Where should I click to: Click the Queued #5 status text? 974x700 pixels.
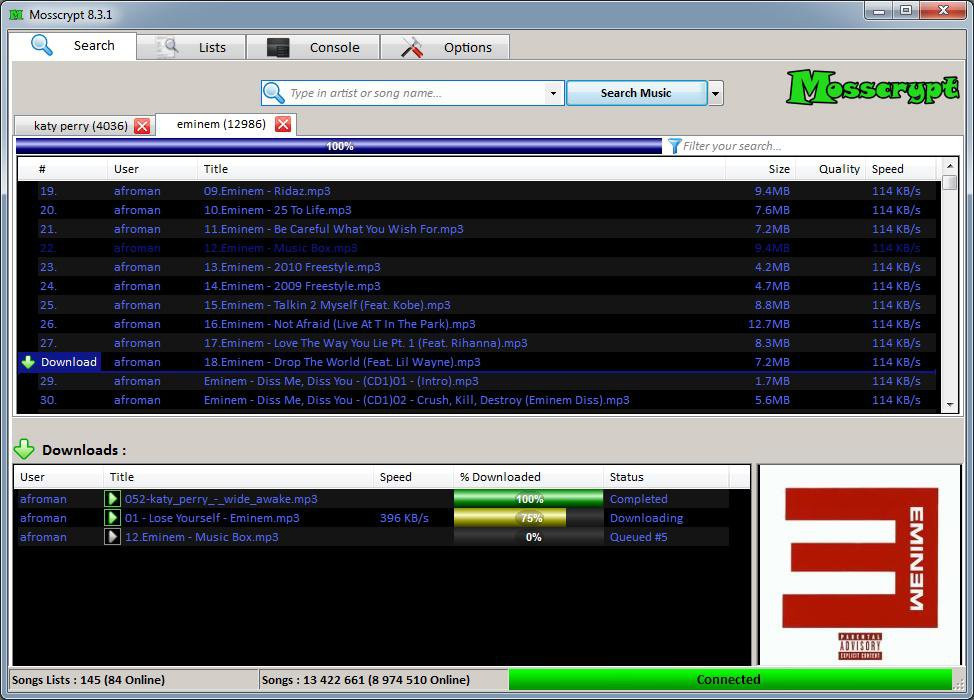pyautogui.click(x=639, y=537)
